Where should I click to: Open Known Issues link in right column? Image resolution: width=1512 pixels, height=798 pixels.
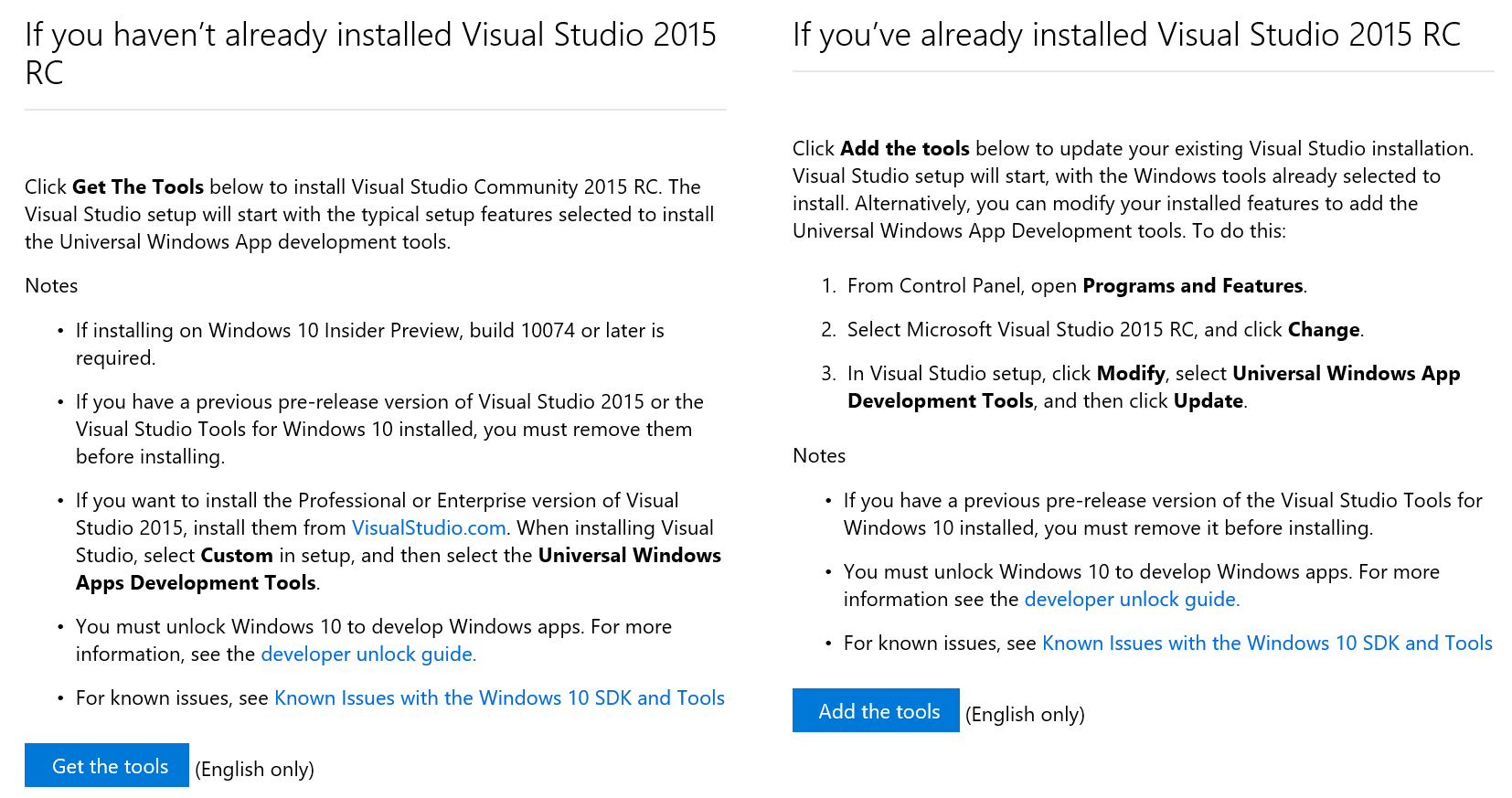pos(1267,643)
